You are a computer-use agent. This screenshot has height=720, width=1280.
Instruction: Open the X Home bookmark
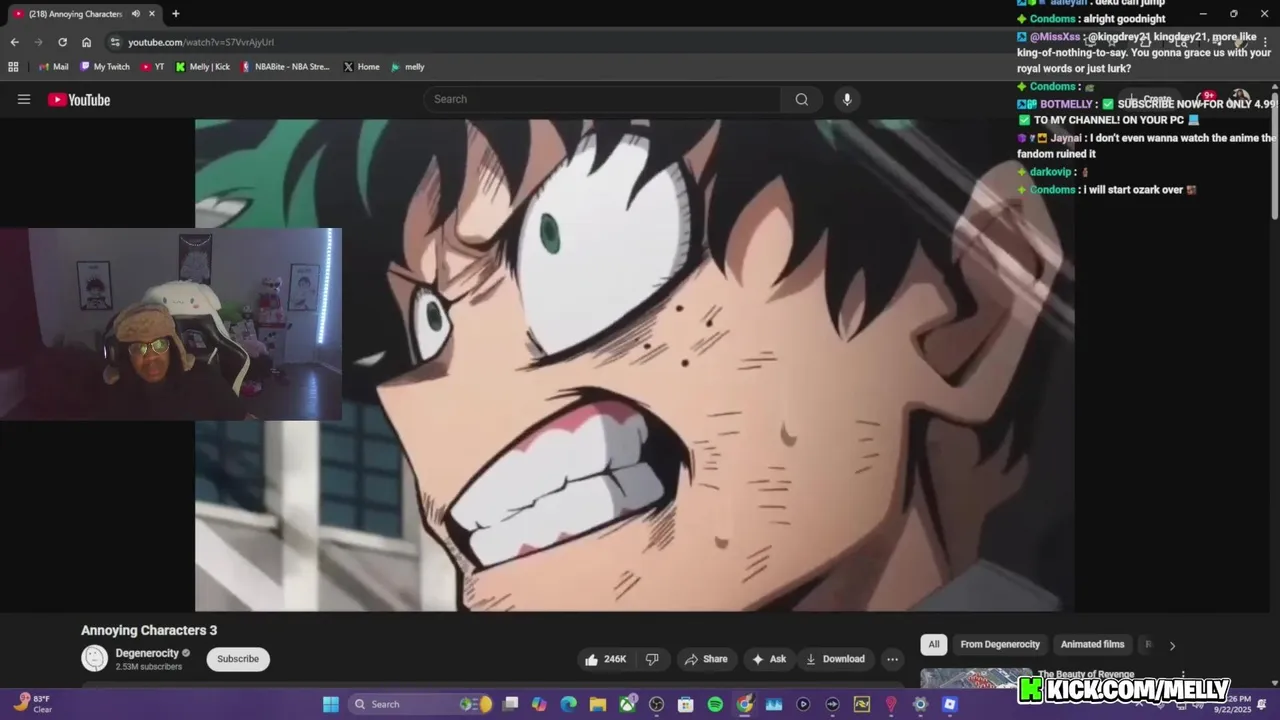coord(361,67)
